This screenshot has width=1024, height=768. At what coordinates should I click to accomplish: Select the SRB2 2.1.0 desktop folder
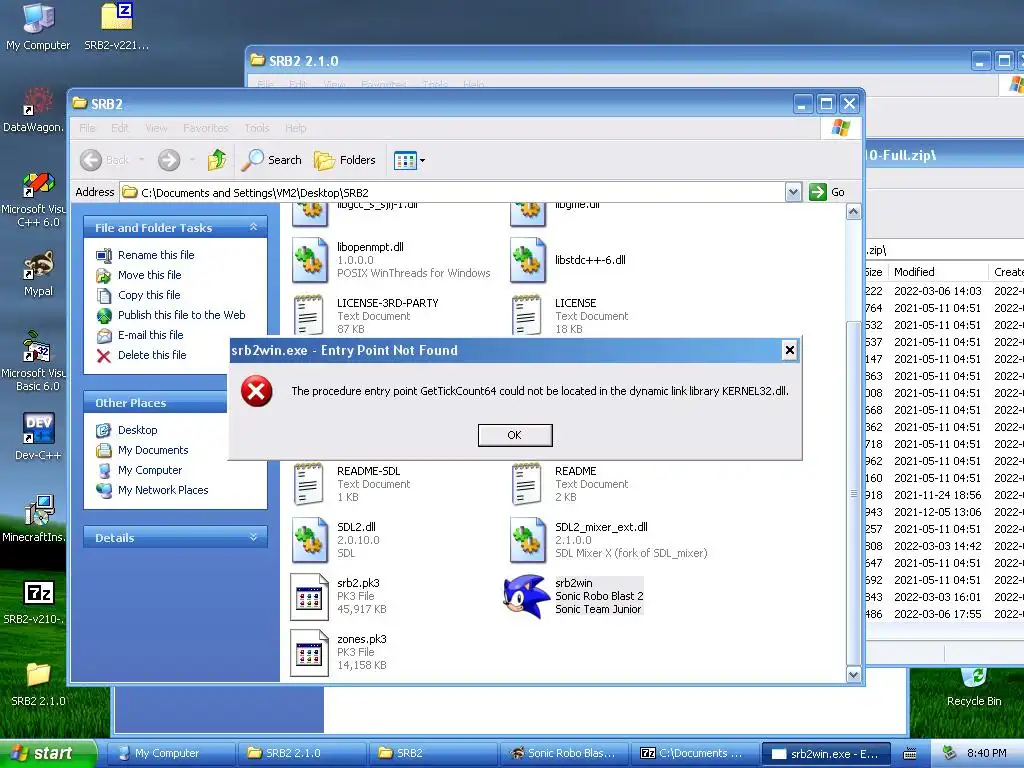[38, 684]
